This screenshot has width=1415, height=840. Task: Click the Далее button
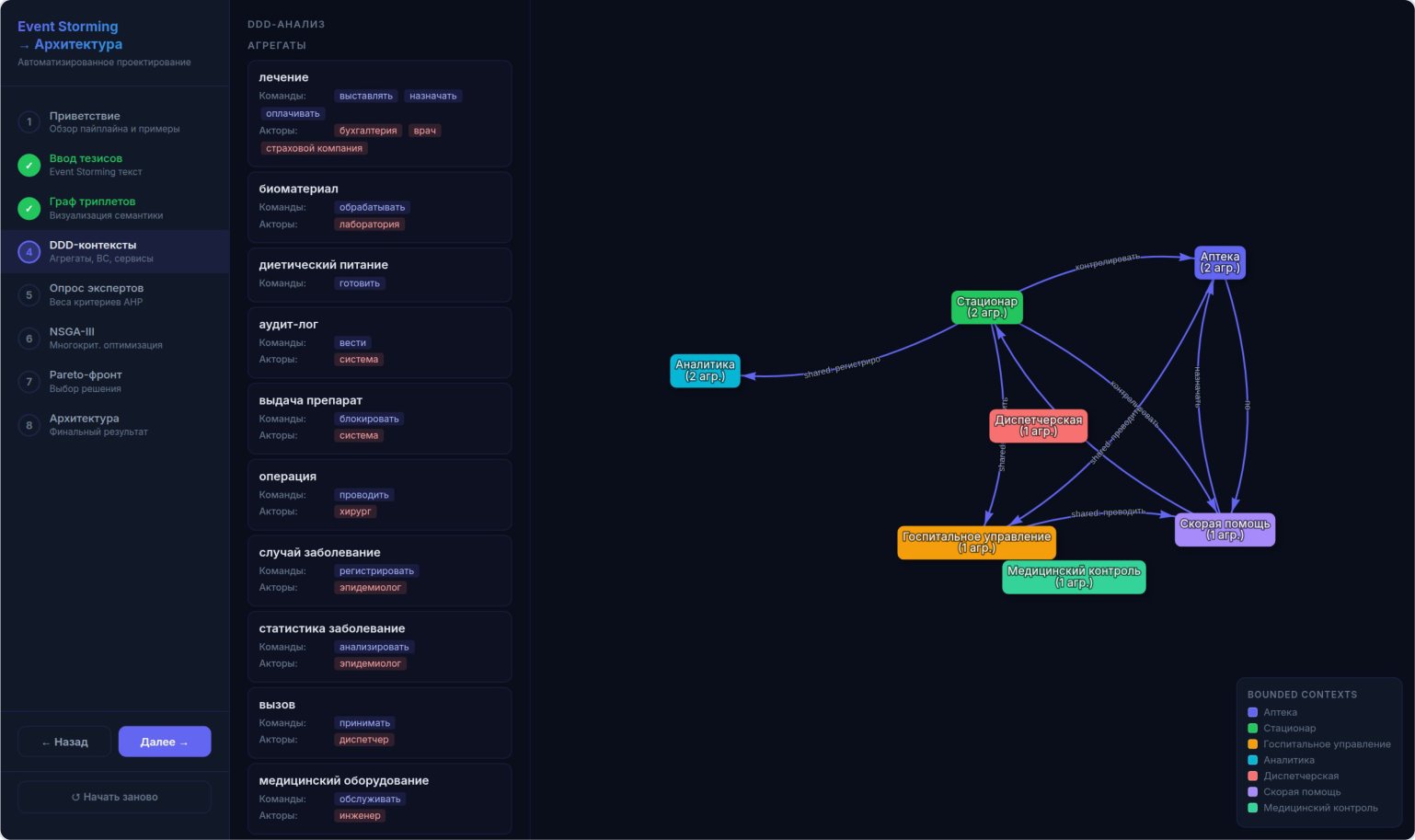[x=165, y=742]
